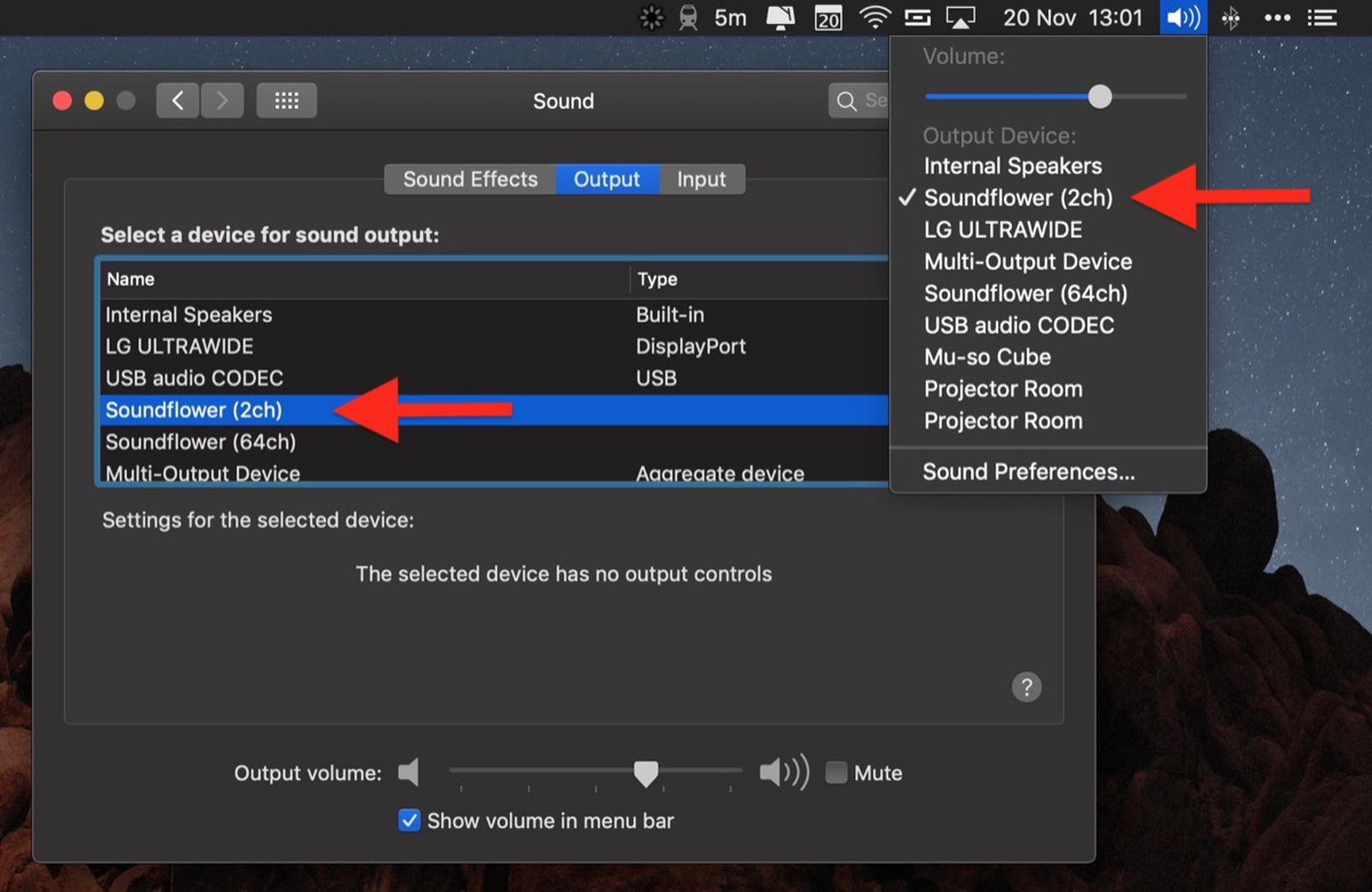Viewport: 1372px width, 892px height.
Task: Open the Wi-Fi menu bar icon
Action: point(874,17)
